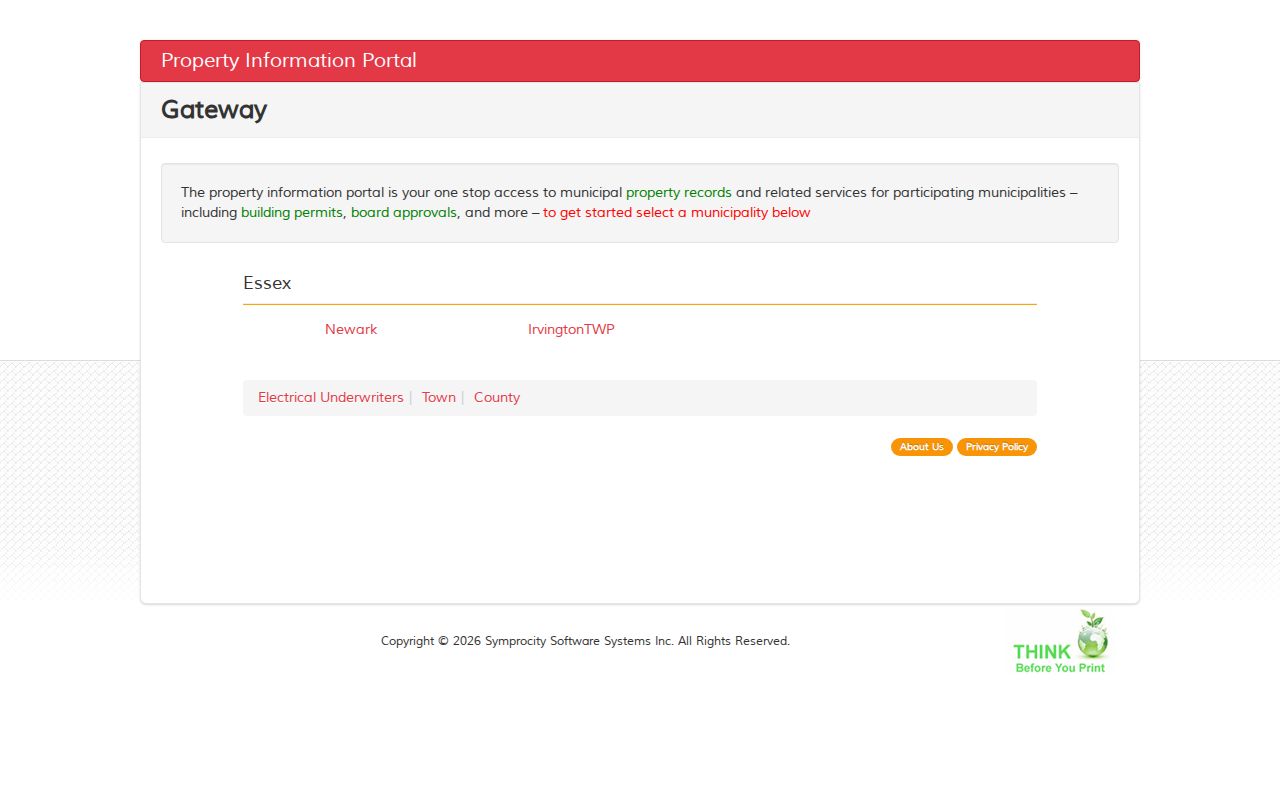This screenshot has width=1280, height=800.
Task: Go to the Town link
Action: tap(439, 397)
